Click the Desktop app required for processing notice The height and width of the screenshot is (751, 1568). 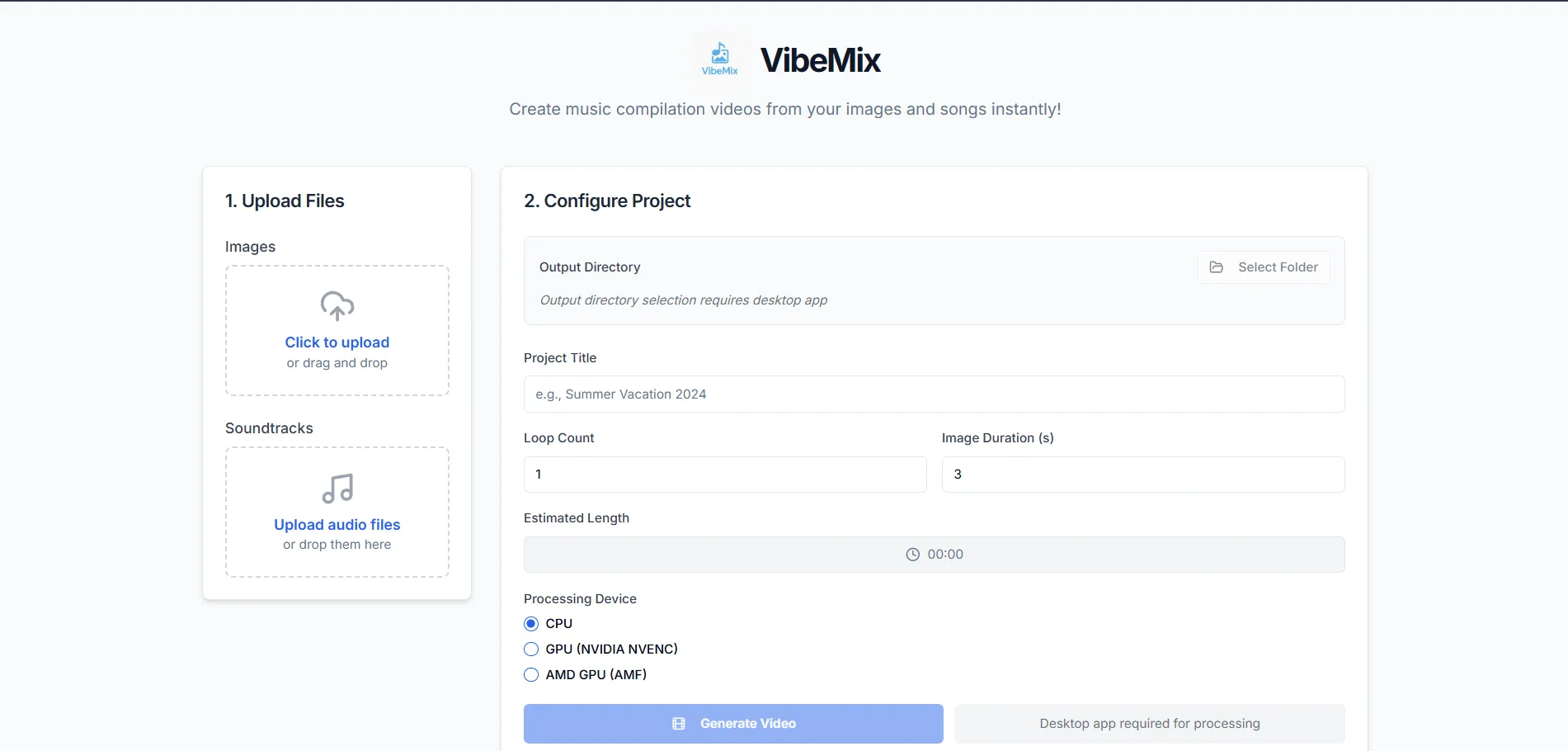(x=1149, y=723)
